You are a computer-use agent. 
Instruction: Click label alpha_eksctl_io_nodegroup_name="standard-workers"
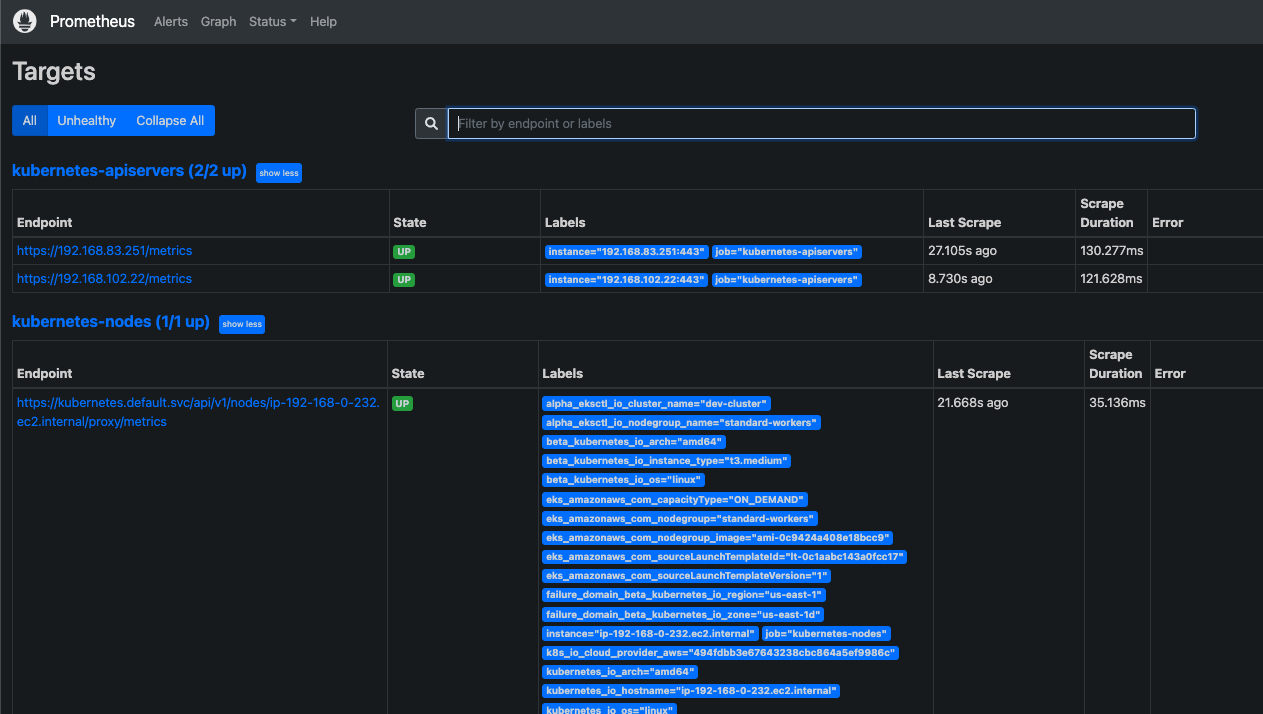pyautogui.click(x=682, y=422)
